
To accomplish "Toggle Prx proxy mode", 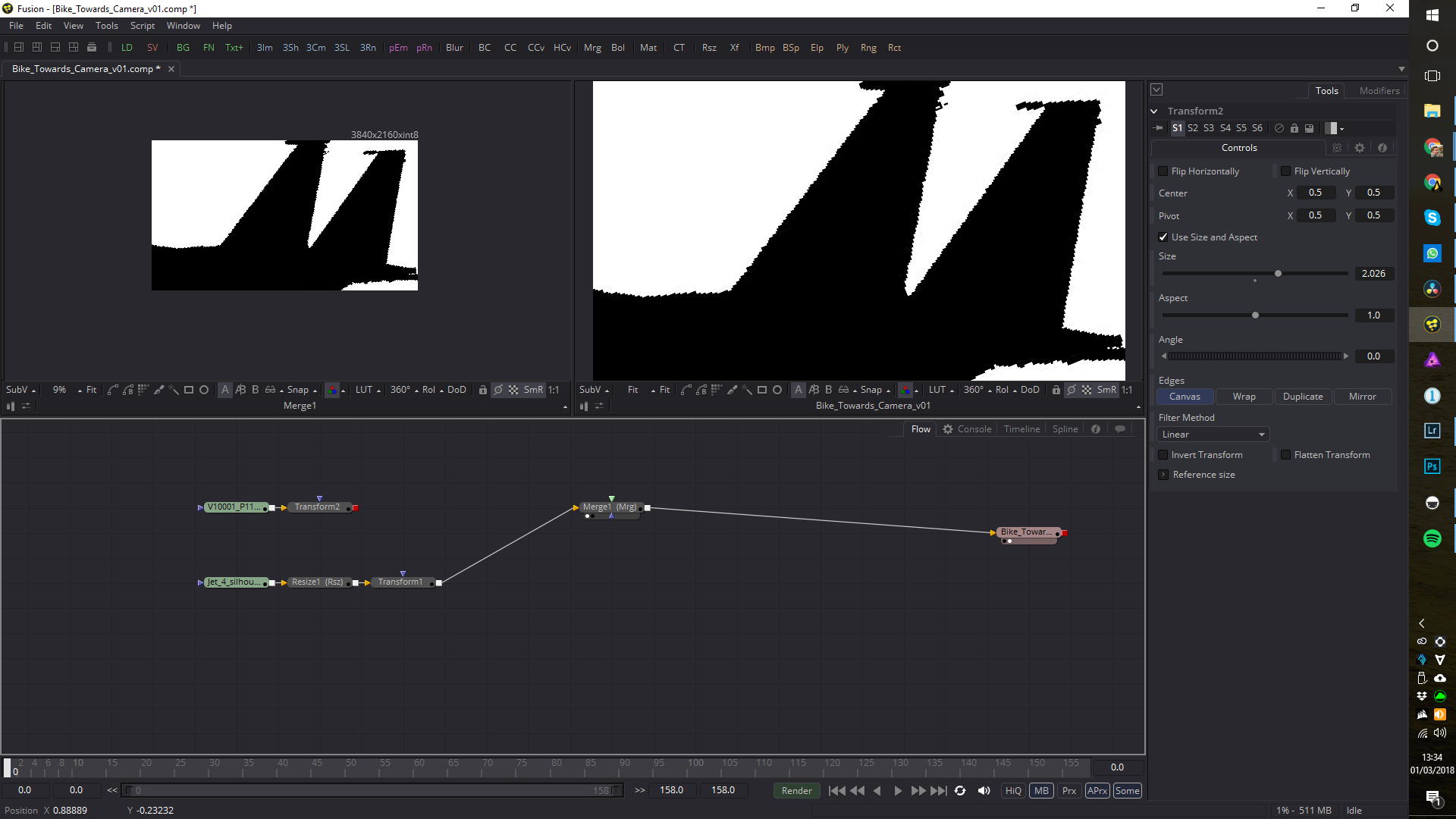I will [x=1069, y=790].
